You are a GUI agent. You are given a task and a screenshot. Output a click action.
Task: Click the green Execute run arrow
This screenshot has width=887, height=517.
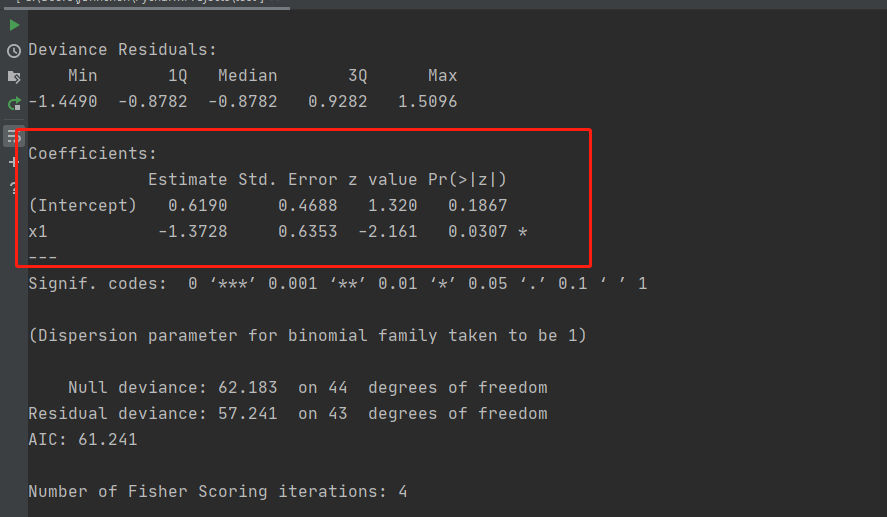click(x=14, y=25)
